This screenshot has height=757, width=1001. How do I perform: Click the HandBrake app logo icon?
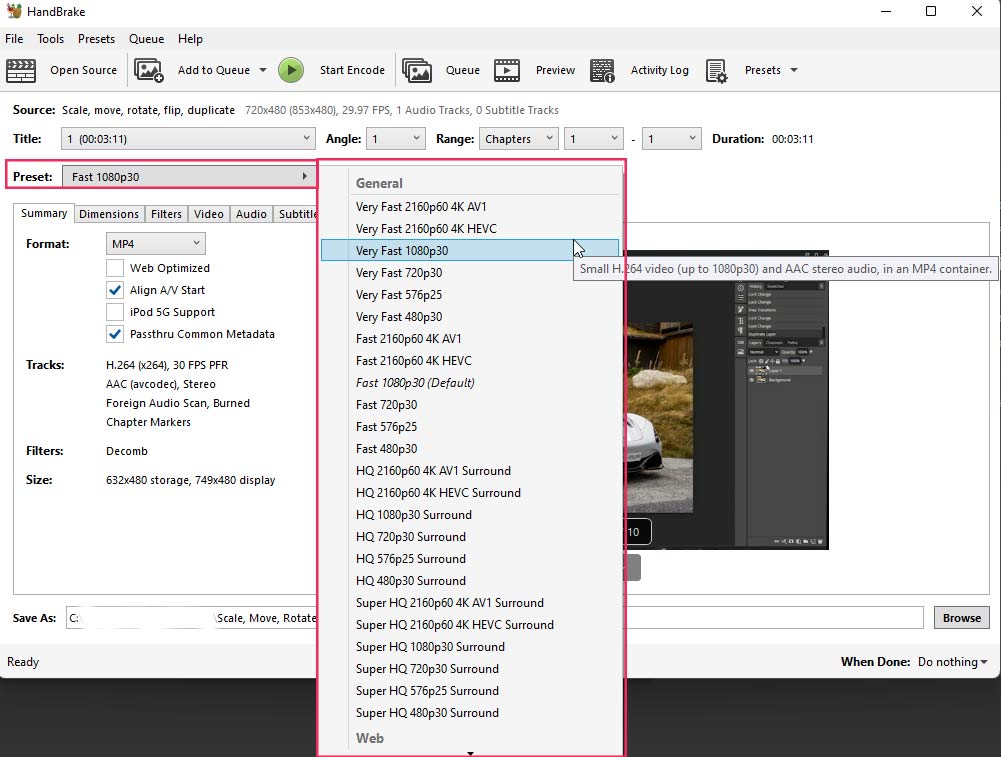14,11
